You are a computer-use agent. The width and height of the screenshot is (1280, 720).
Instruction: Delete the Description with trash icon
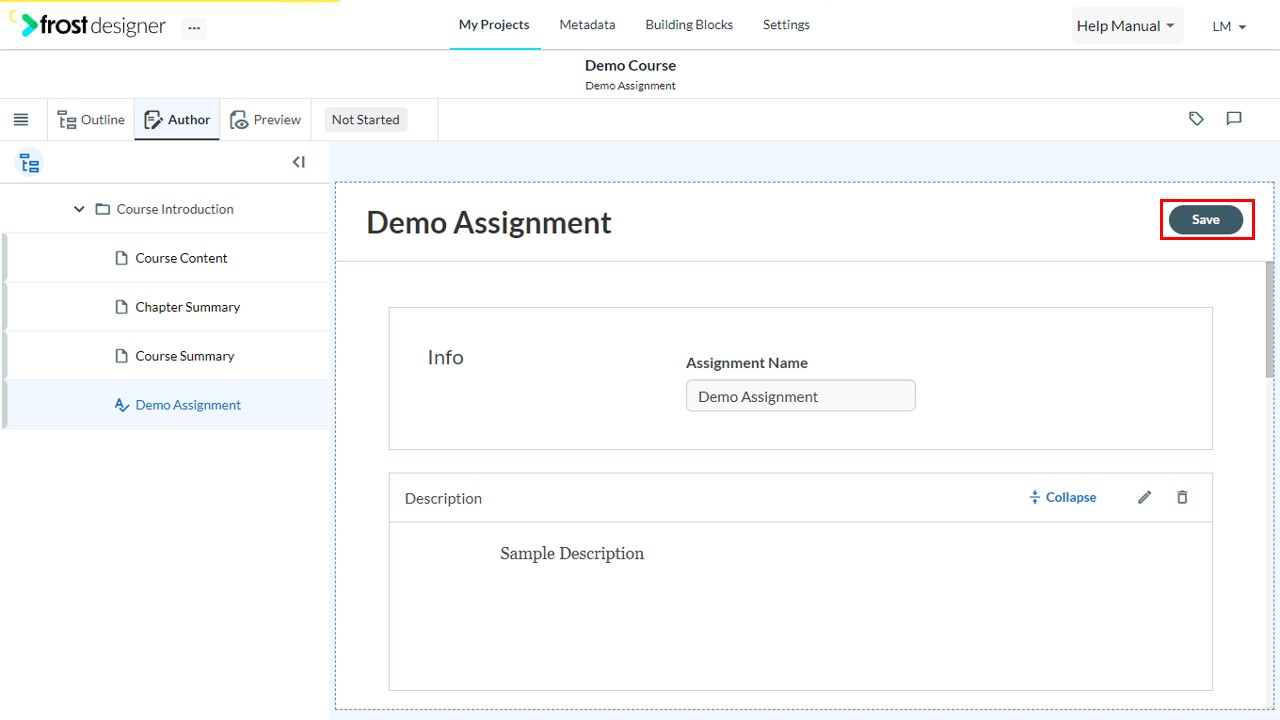(x=1182, y=497)
